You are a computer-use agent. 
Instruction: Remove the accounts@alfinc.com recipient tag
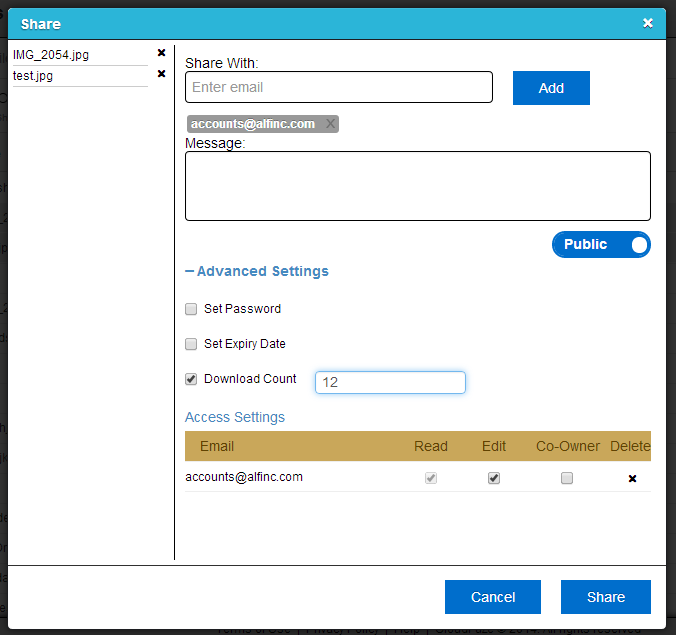[x=330, y=124]
